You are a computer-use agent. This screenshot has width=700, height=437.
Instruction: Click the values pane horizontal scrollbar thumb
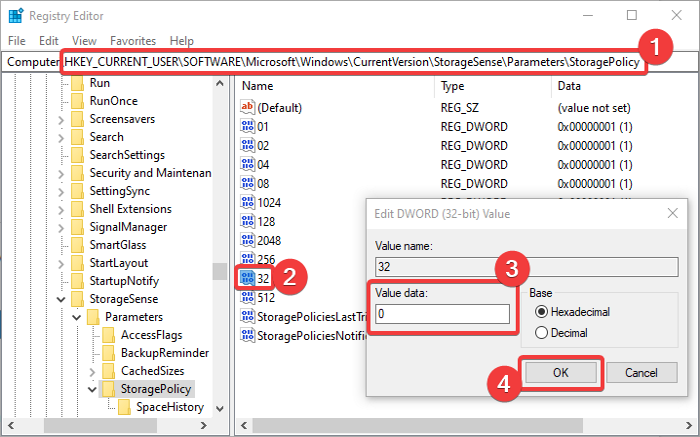click(417, 425)
